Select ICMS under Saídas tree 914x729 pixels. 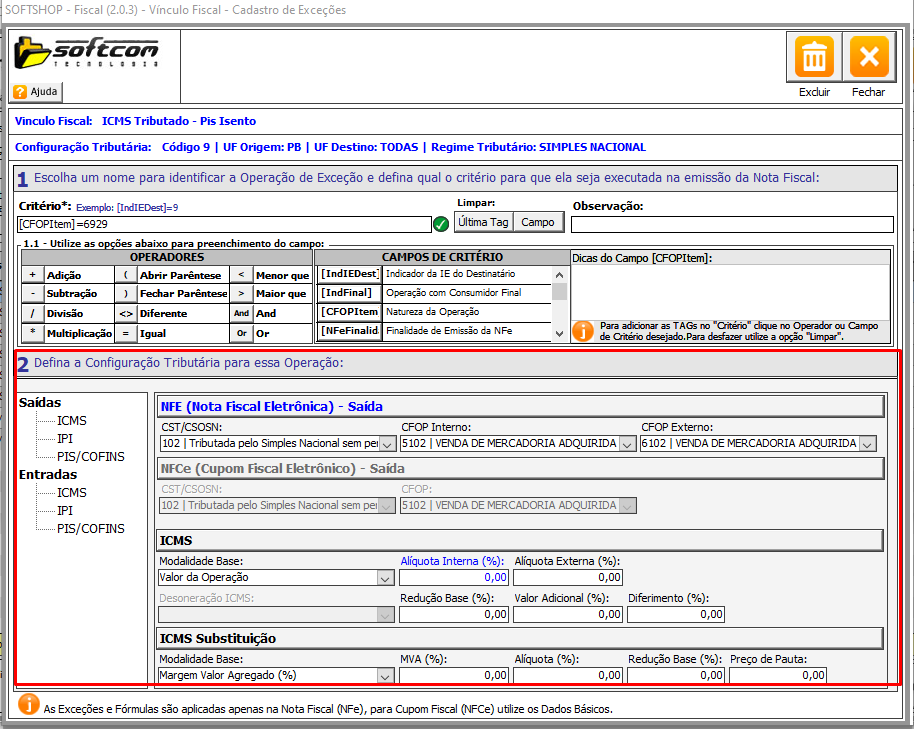tap(72, 421)
